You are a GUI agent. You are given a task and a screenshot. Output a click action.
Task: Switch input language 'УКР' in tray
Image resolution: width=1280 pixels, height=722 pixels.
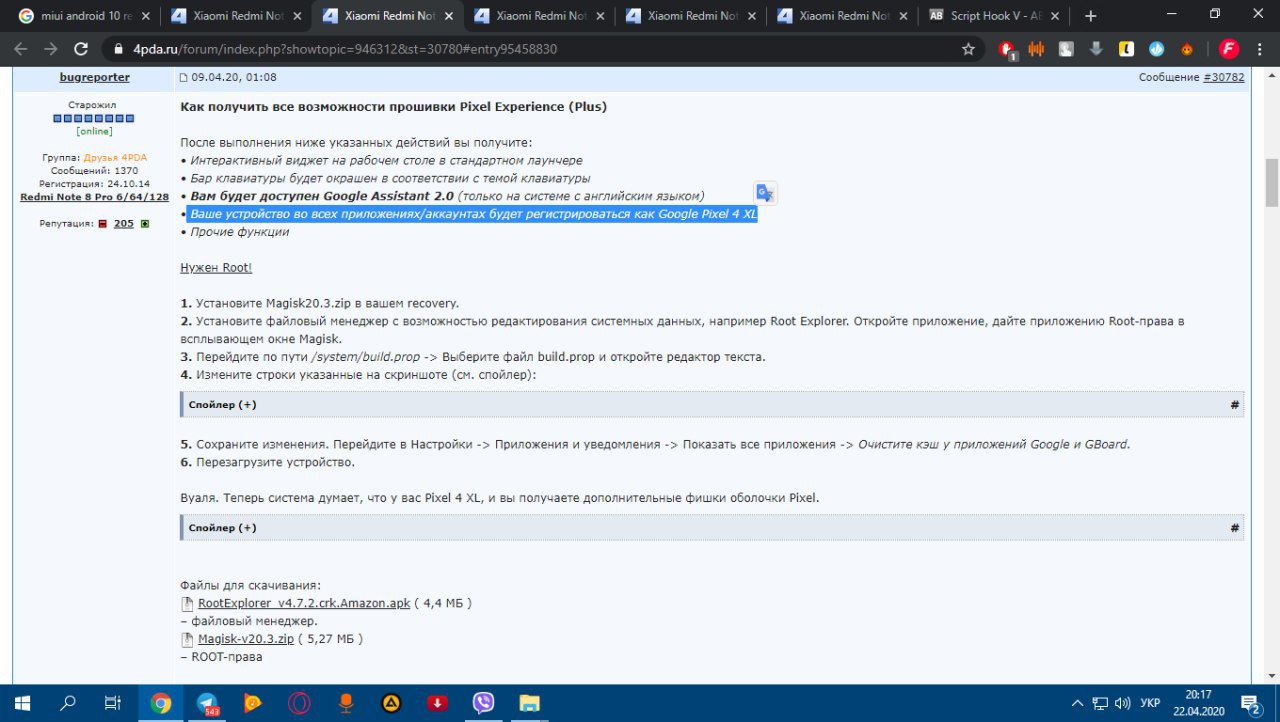(x=1150, y=703)
